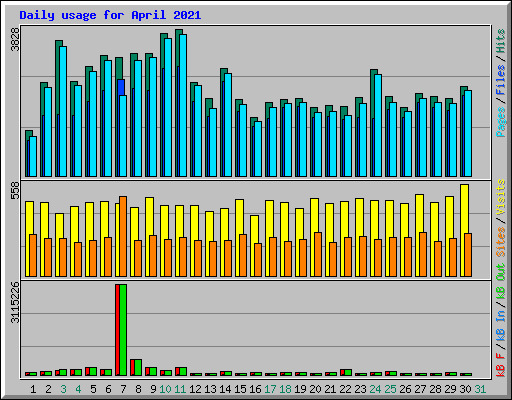Click the 'kB Out' legend label
Screen dimensions: 512x400
tap(501, 282)
